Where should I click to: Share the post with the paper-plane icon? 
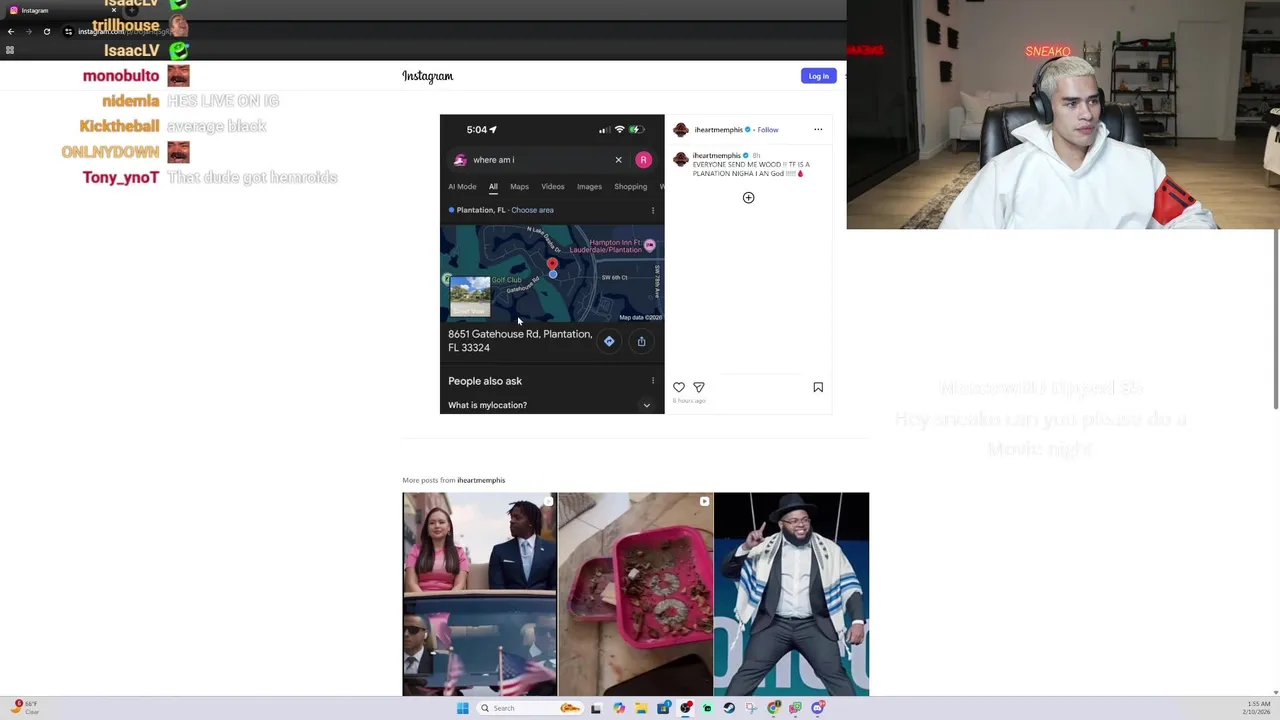coord(699,387)
